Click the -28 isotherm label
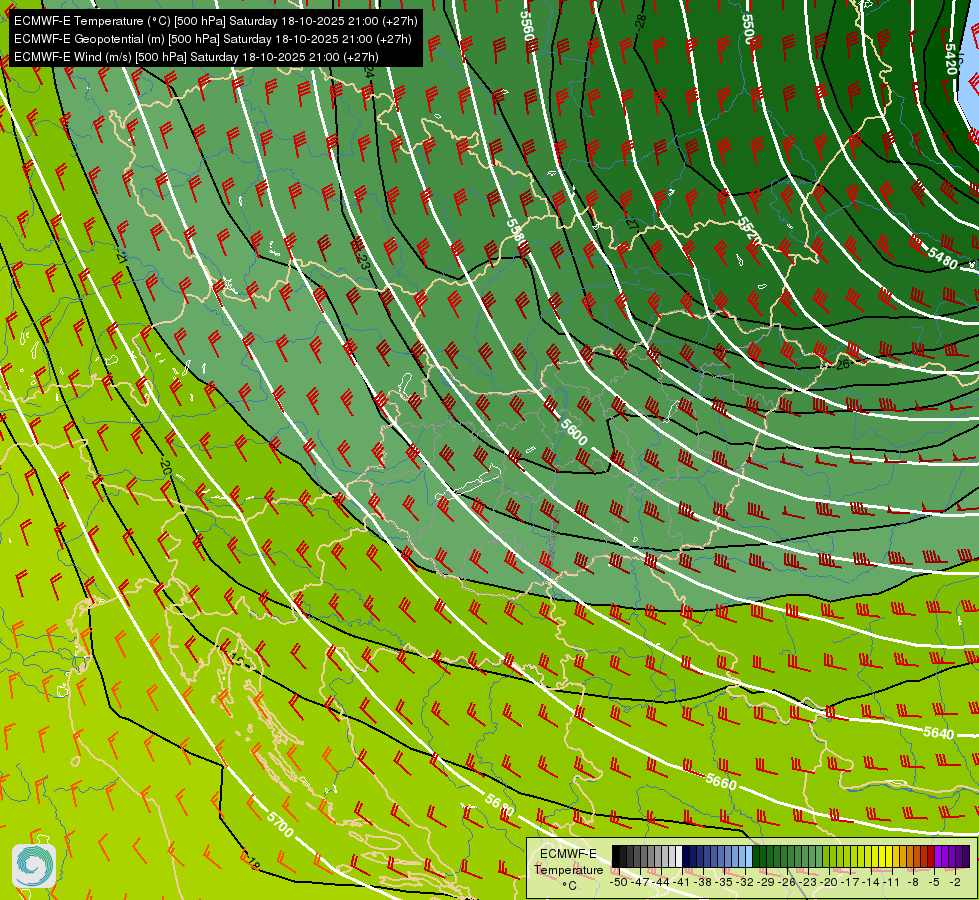979x900 pixels. (x=641, y=22)
